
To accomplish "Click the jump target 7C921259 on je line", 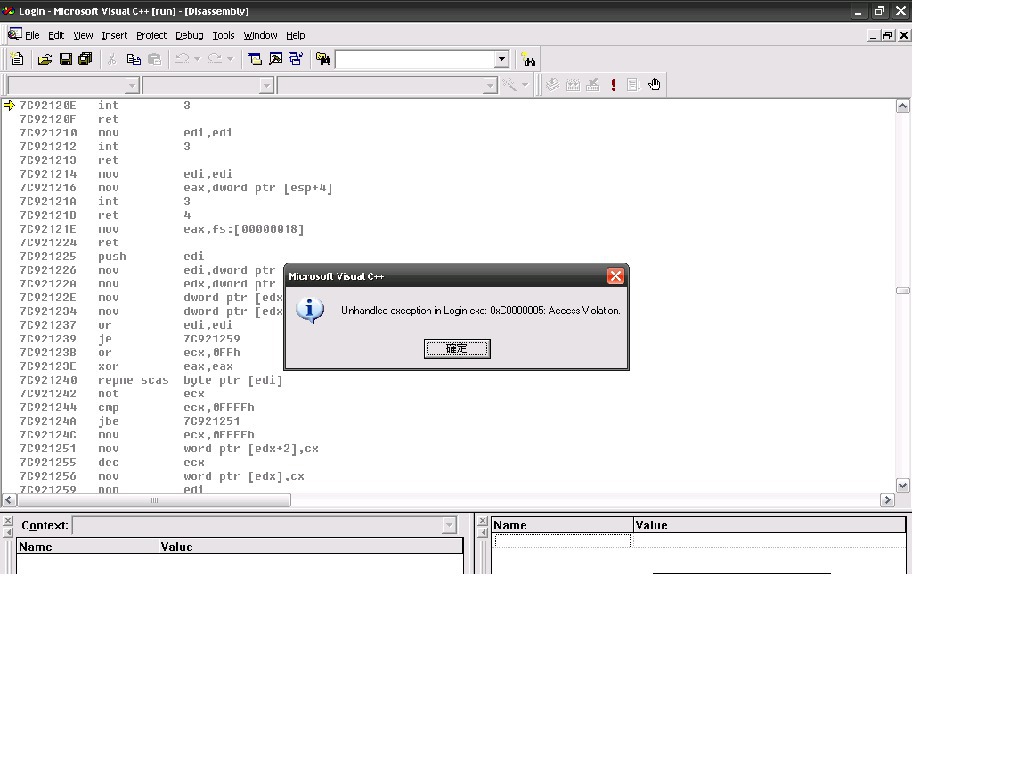I will [x=212, y=339].
